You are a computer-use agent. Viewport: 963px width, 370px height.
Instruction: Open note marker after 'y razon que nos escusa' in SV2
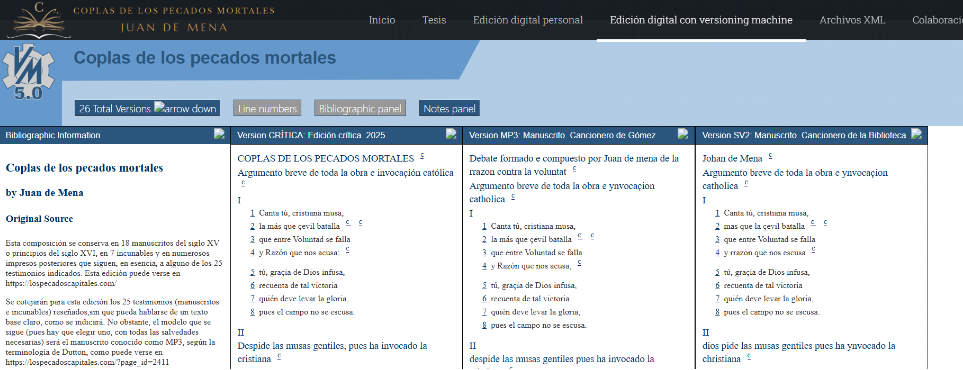click(x=813, y=250)
